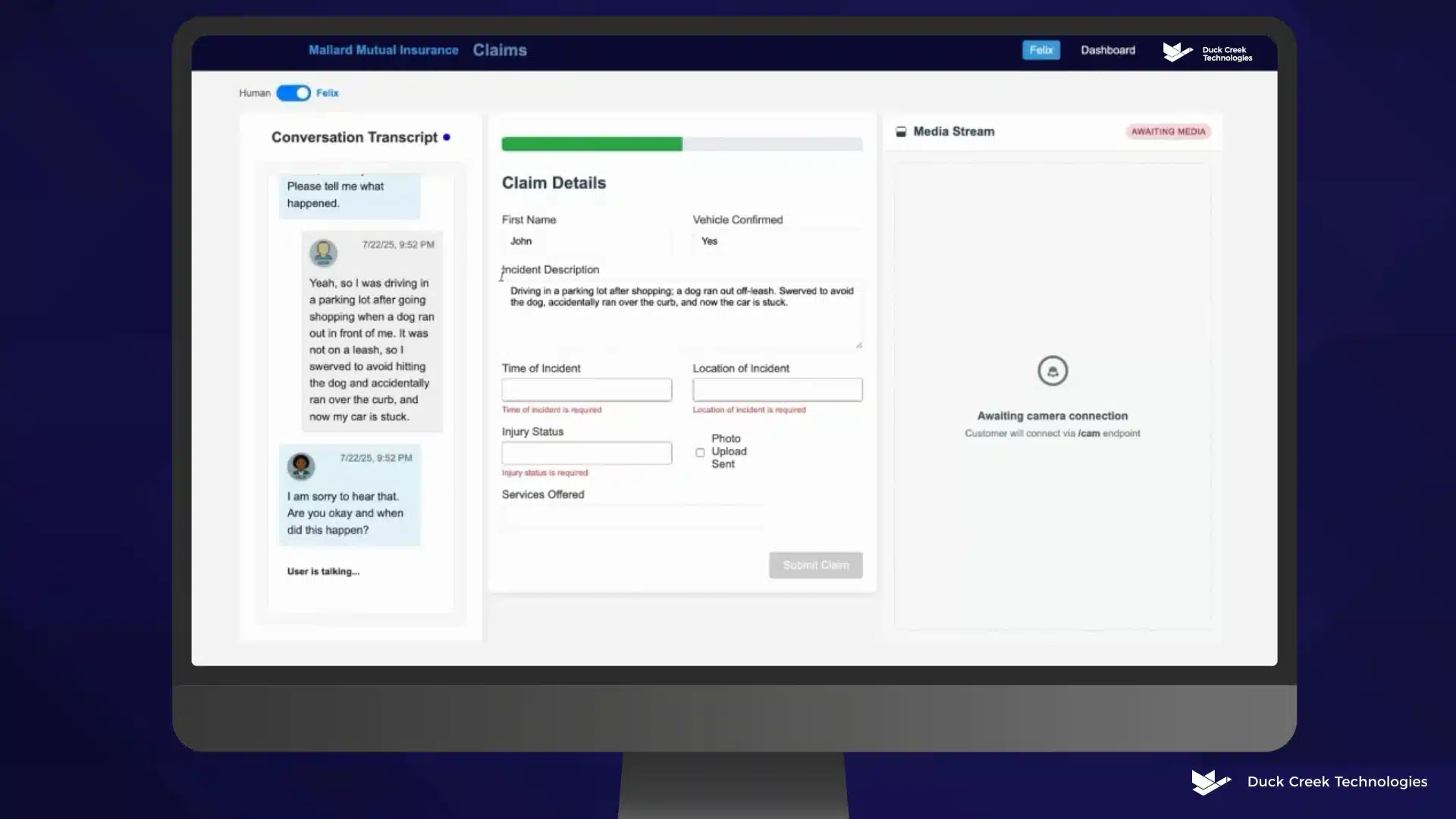Click the Duck Creek watermark logo

click(1211, 782)
